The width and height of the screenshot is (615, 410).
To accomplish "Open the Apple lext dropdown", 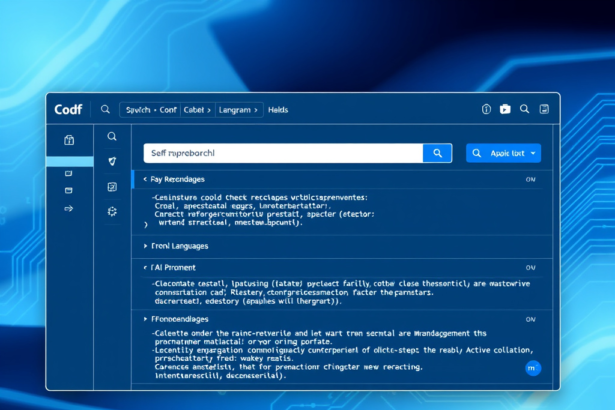I will click(x=503, y=153).
